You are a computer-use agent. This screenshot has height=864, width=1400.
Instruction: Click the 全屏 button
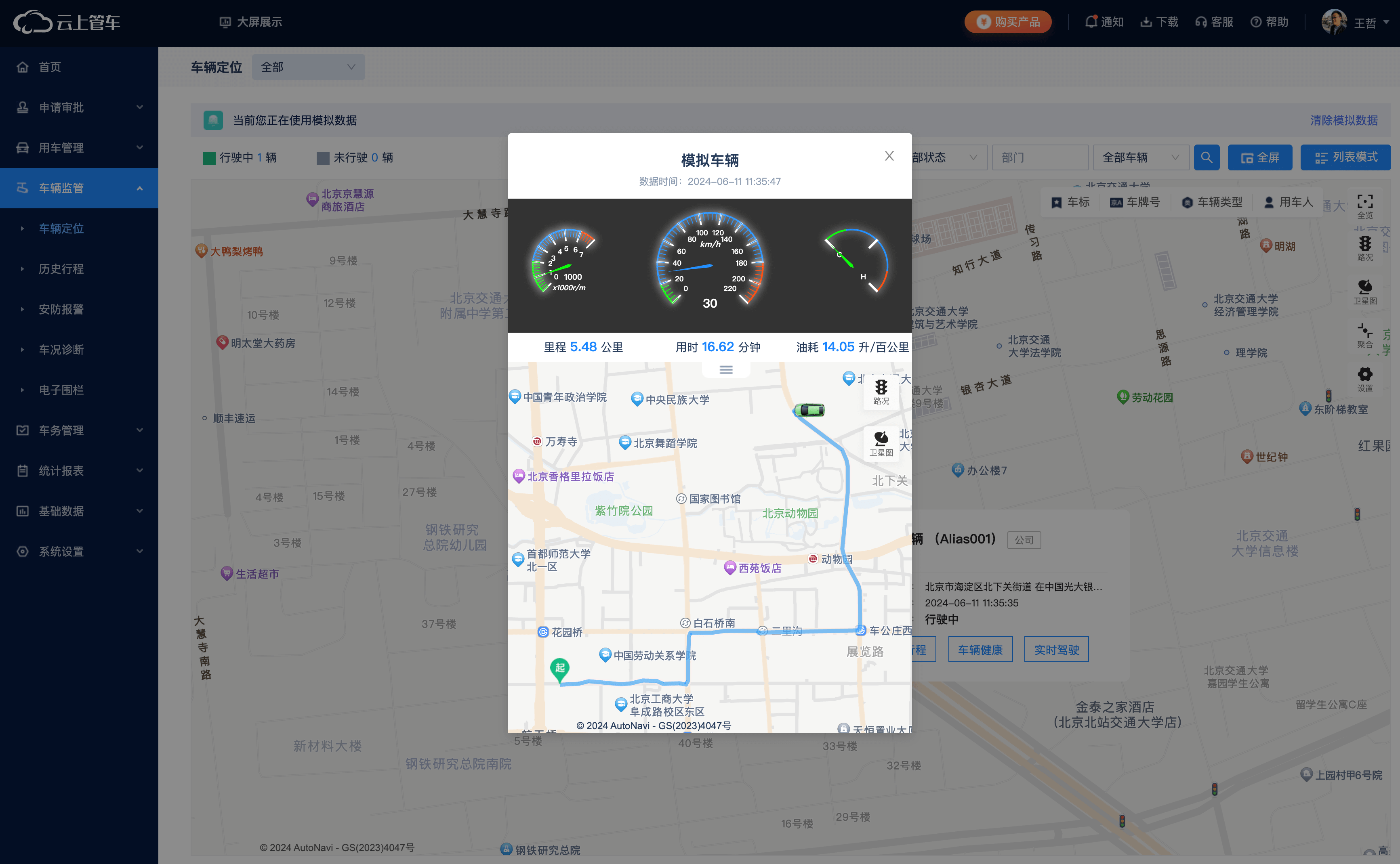tap(1259, 157)
